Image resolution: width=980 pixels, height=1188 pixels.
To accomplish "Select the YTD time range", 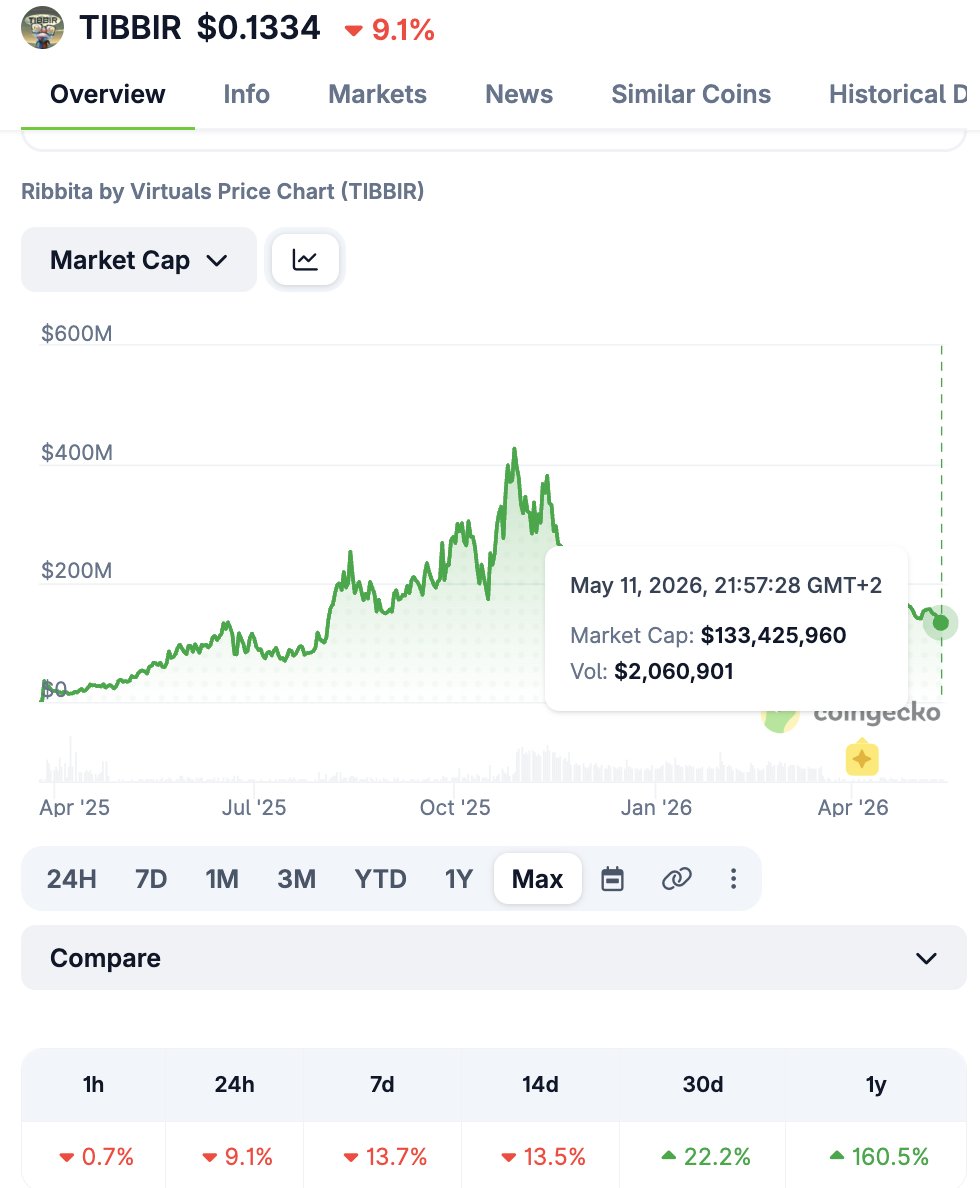I will [x=380, y=879].
